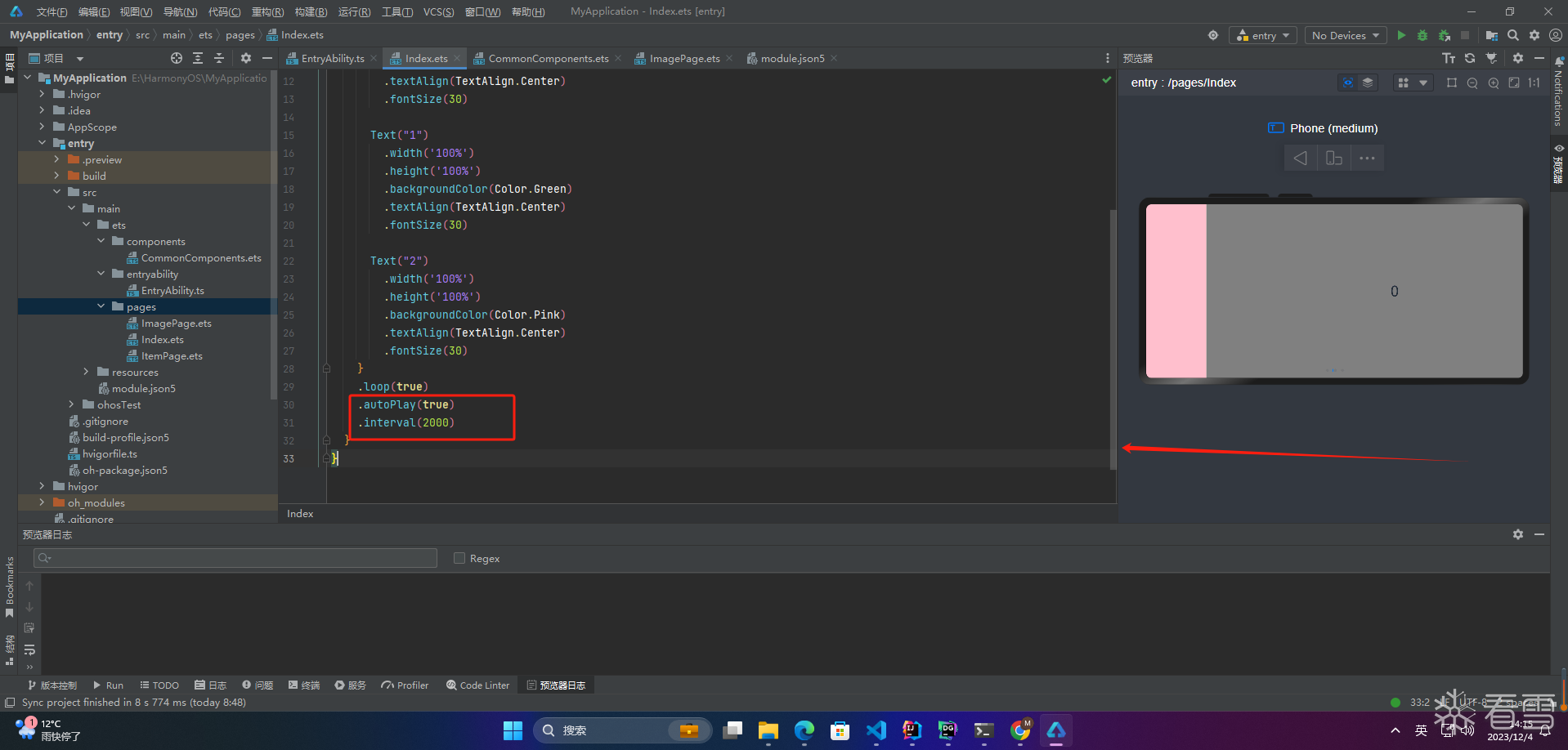Set preview zoom to 1:1
1568x750 pixels.
coord(1534,83)
